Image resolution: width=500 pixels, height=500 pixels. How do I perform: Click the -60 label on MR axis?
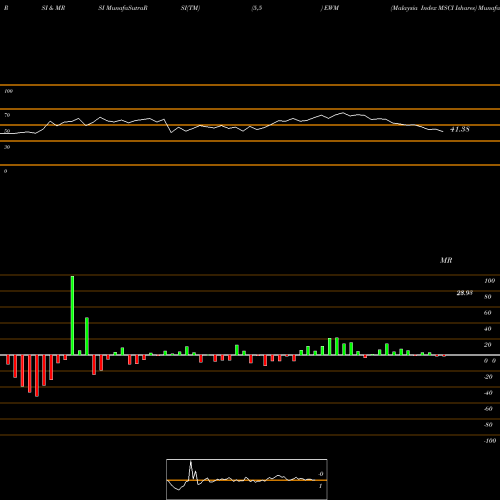click(x=488, y=409)
